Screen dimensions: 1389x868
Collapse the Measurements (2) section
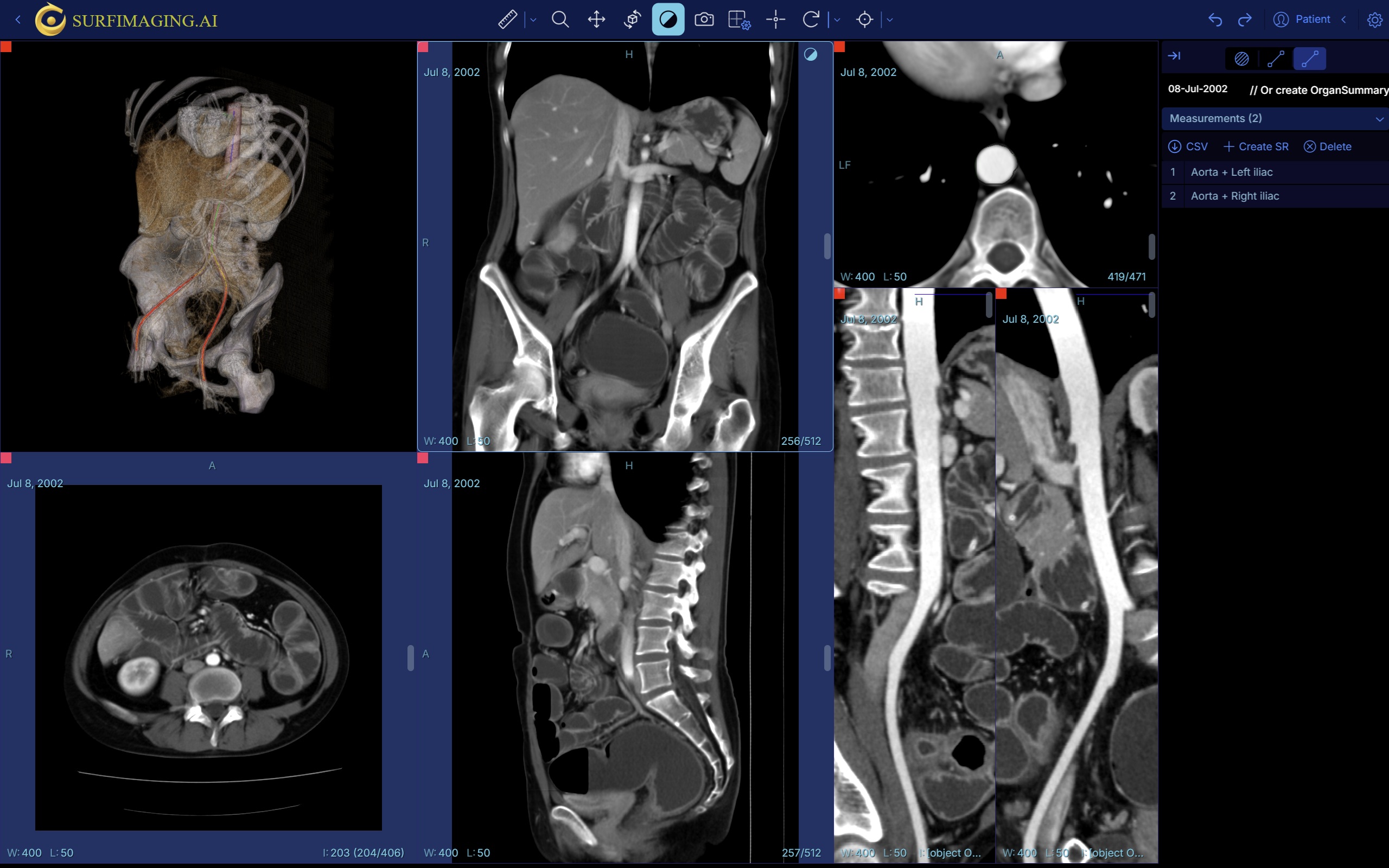click(1379, 119)
